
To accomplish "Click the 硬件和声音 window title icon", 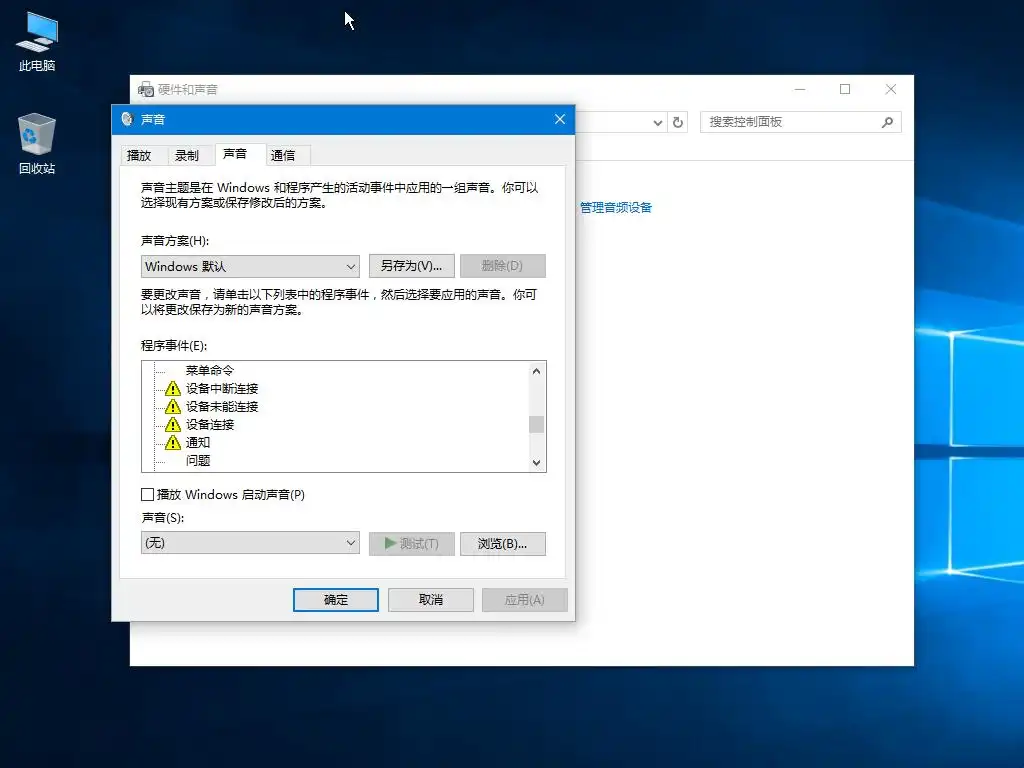I will pyautogui.click(x=146, y=89).
